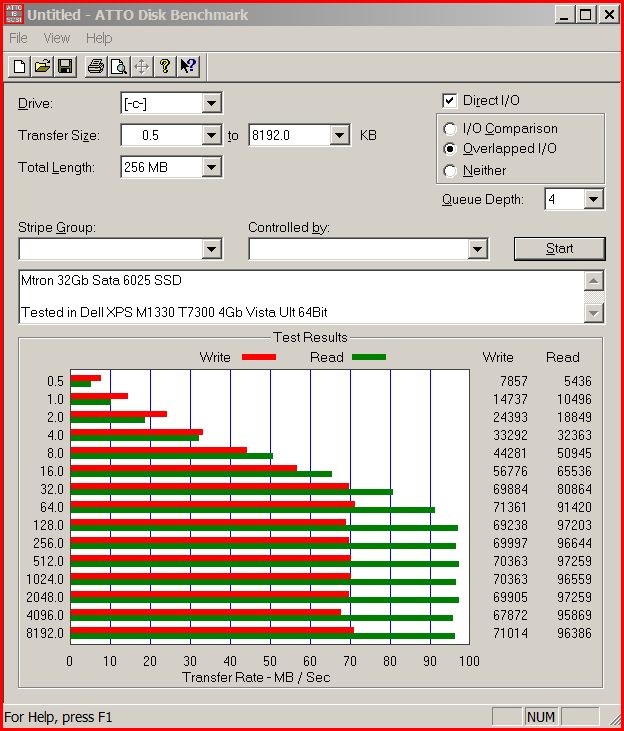Image resolution: width=624 pixels, height=731 pixels.
Task: Click the 1024.0 row label in chart
Action: click(x=45, y=579)
